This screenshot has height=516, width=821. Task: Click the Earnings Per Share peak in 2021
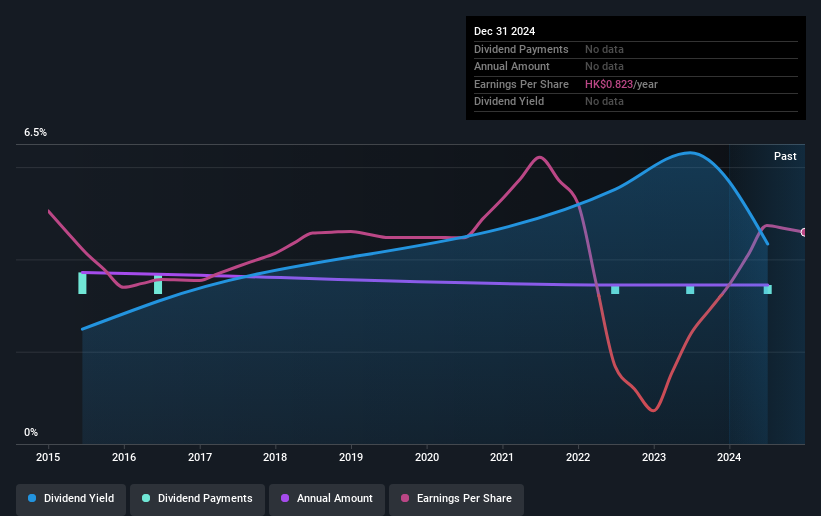point(540,157)
